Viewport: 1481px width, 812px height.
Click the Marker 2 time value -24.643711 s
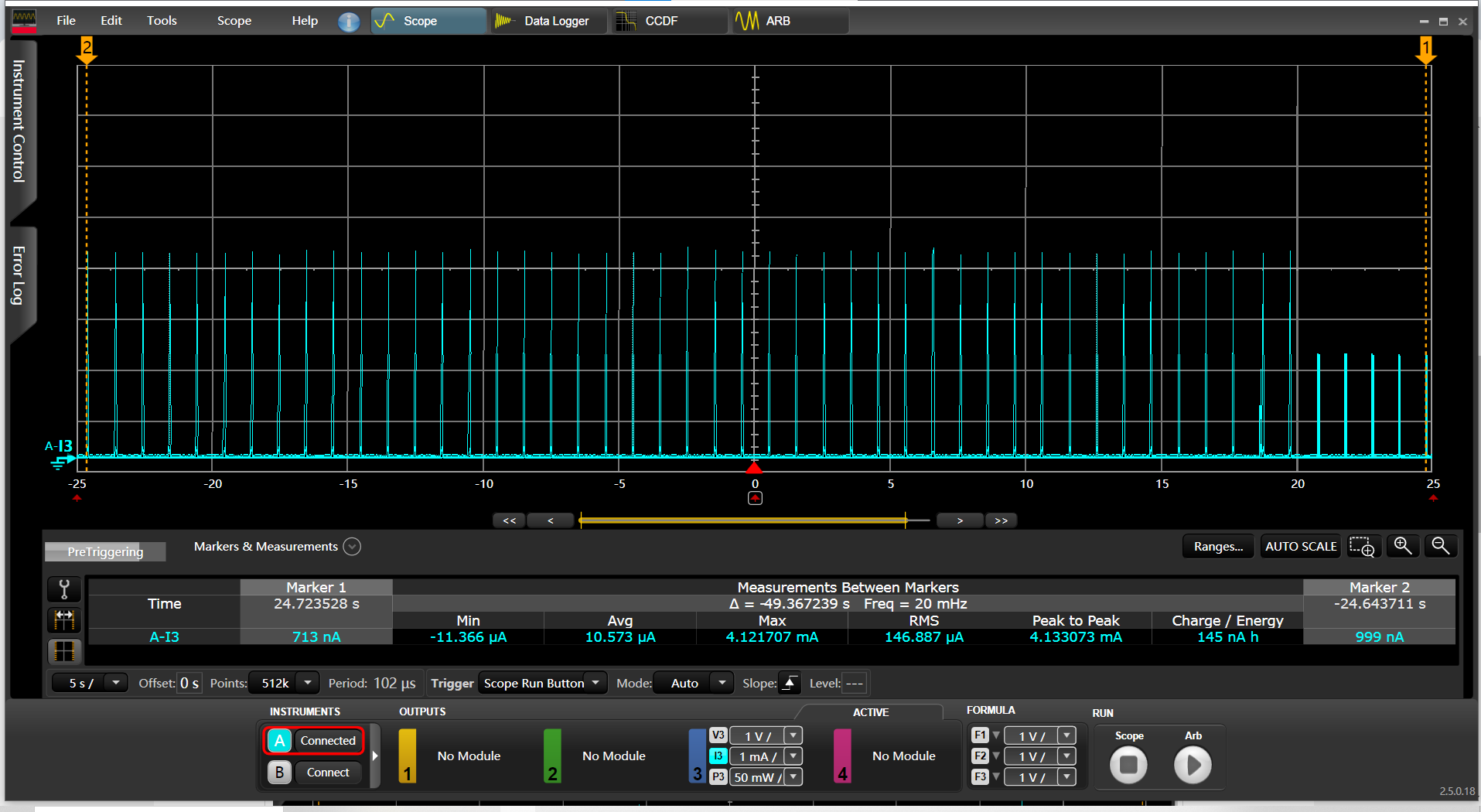1380,604
